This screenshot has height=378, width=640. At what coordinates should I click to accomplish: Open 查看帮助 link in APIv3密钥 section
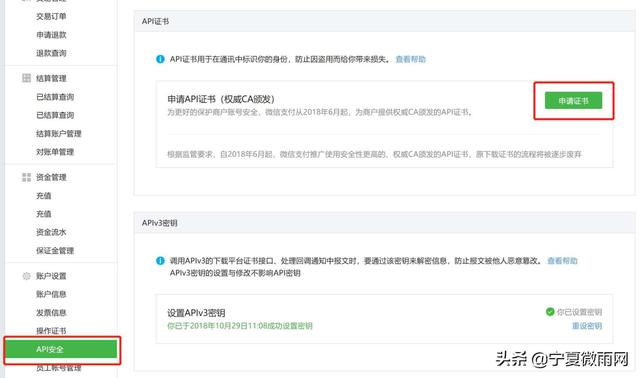[x=562, y=260]
